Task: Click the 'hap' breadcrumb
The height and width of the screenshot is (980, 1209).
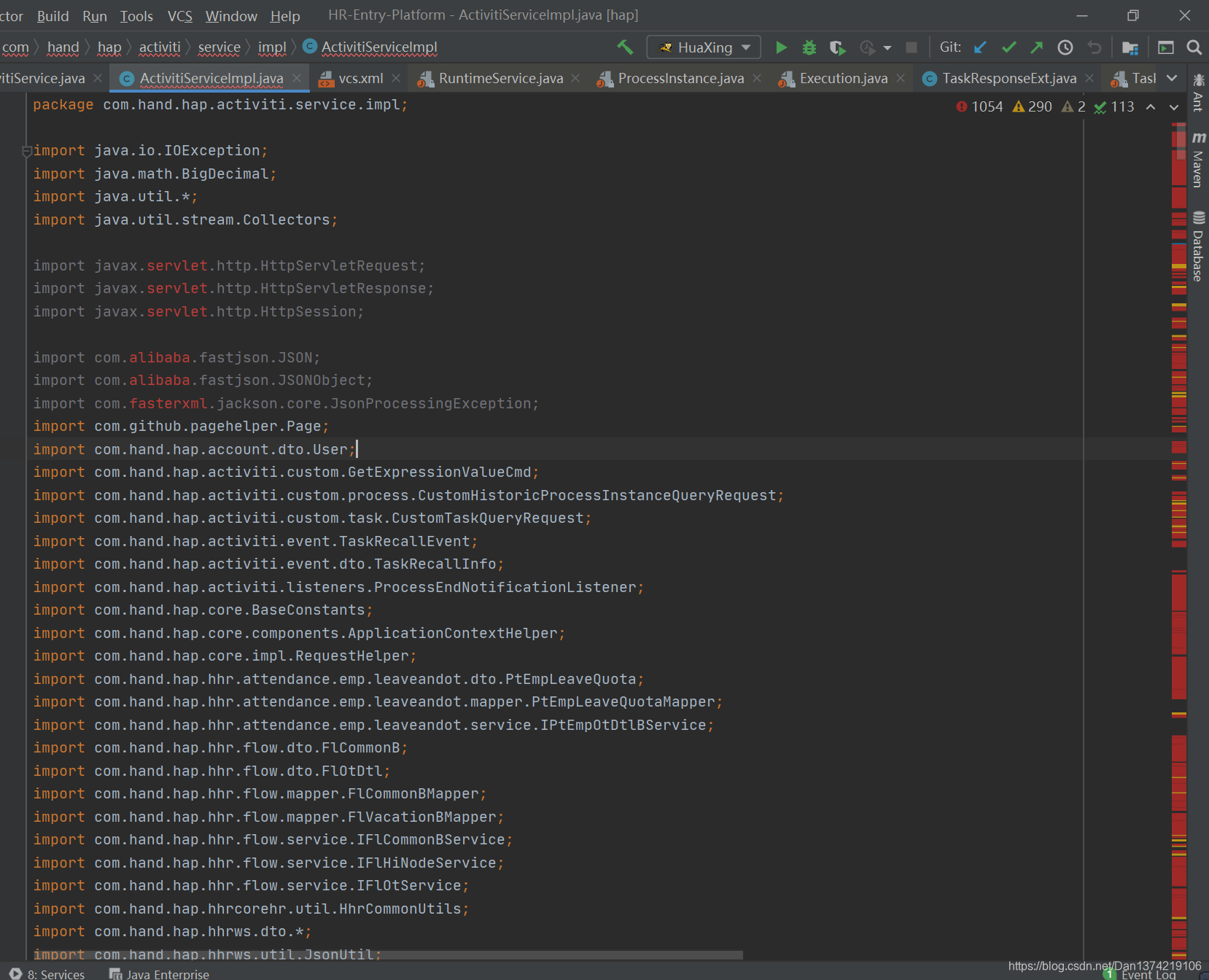Action: [109, 47]
